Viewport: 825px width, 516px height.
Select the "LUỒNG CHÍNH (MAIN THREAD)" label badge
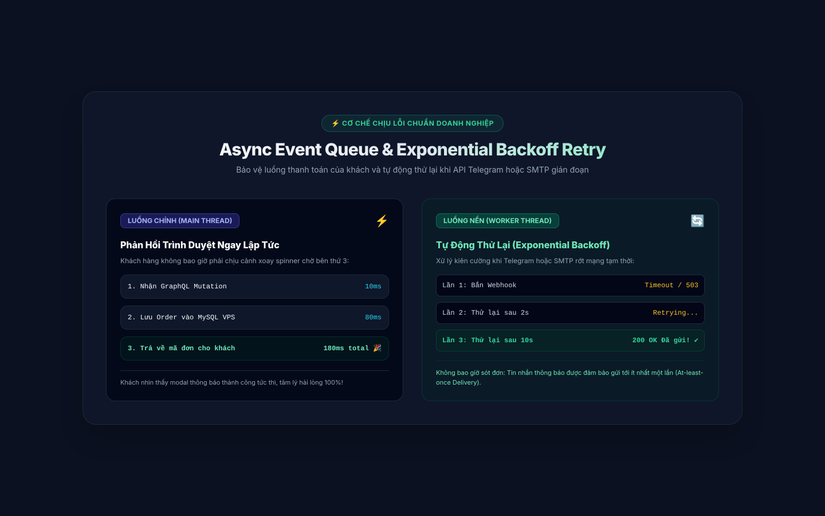[180, 221]
